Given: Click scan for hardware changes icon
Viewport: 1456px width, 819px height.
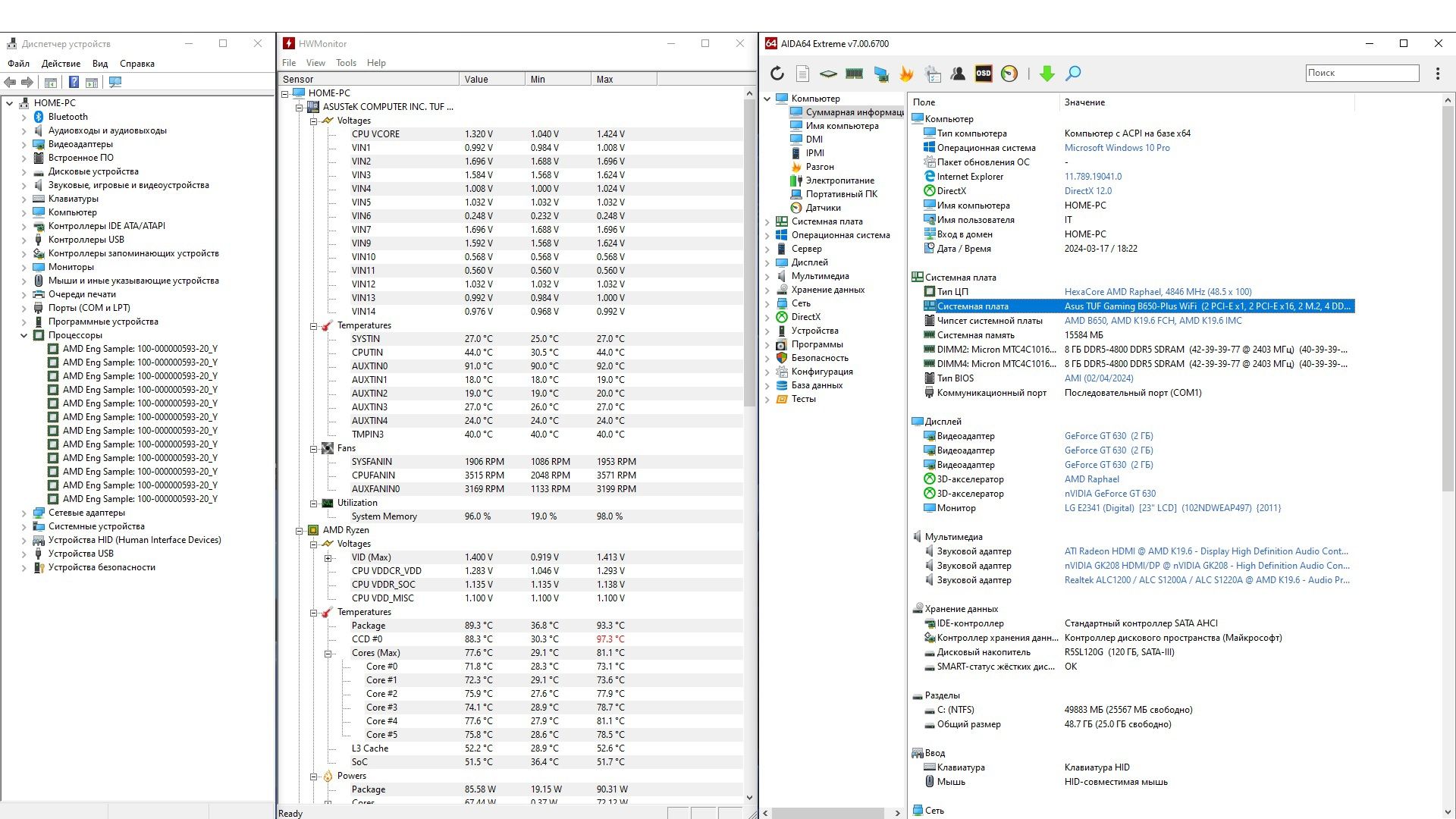Looking at the screenshot, I should click(x=115, y=82).
